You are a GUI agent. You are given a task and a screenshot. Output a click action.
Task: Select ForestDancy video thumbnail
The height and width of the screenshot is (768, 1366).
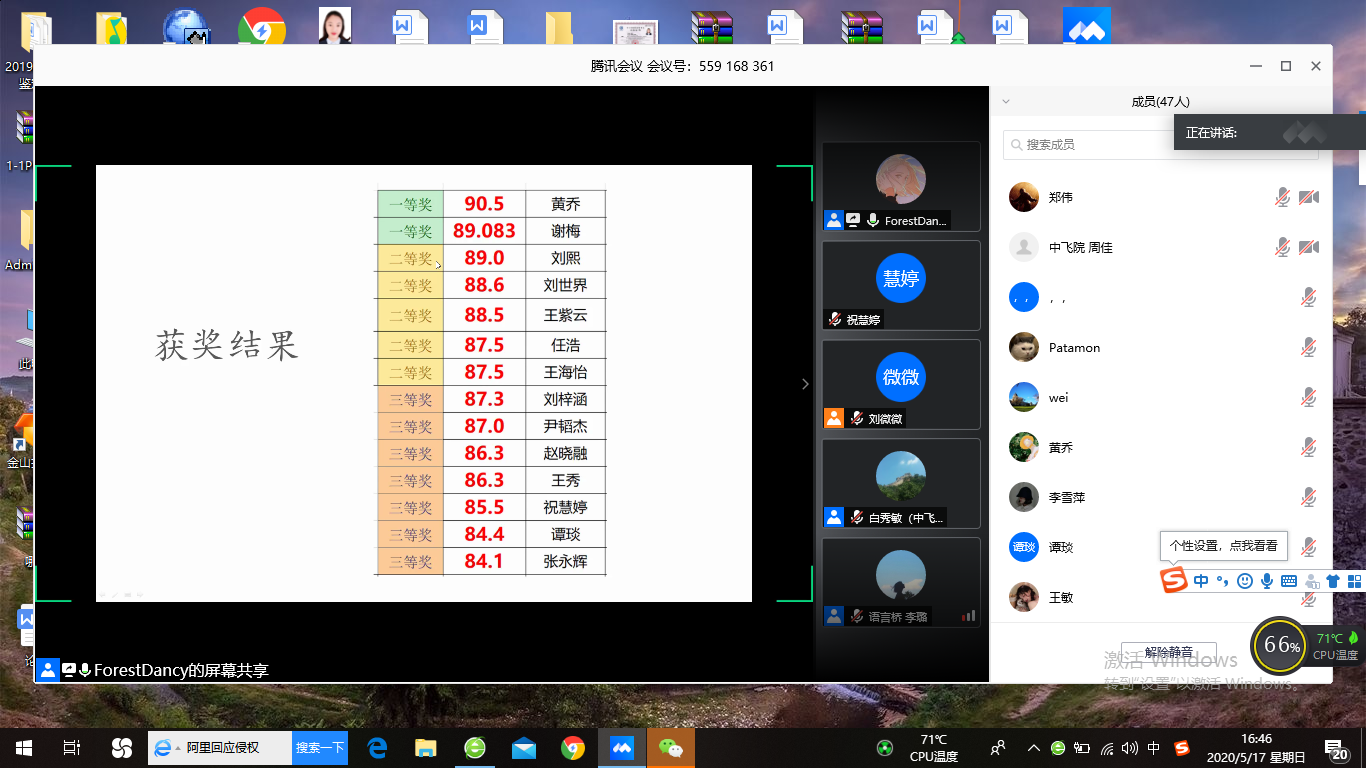point(900,187)
